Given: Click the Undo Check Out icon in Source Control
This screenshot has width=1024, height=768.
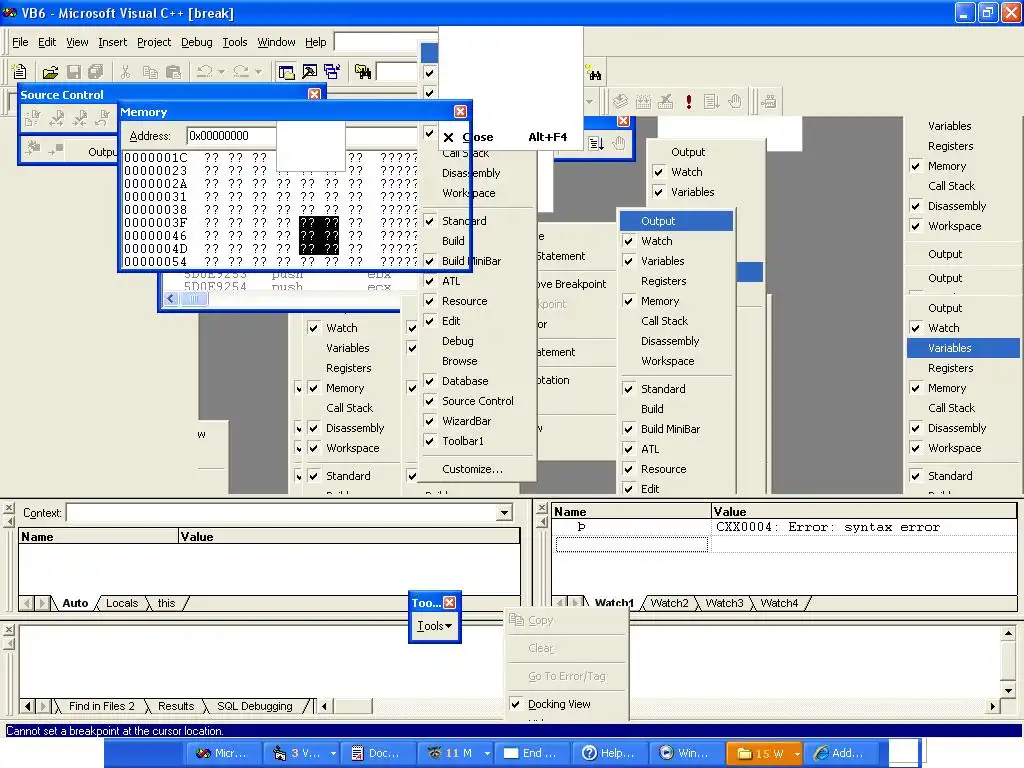Looking at the screenshot, I should point(103,118).
